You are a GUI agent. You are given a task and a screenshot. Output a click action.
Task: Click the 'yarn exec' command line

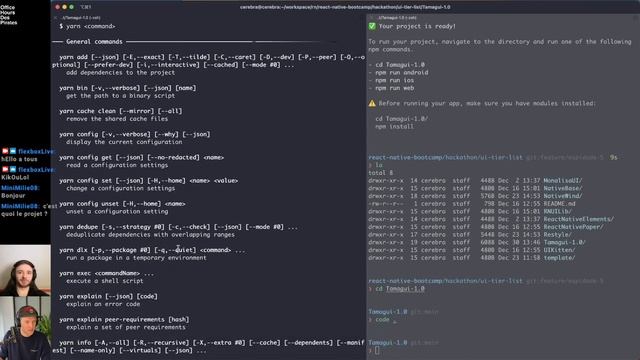click(106, 273)
